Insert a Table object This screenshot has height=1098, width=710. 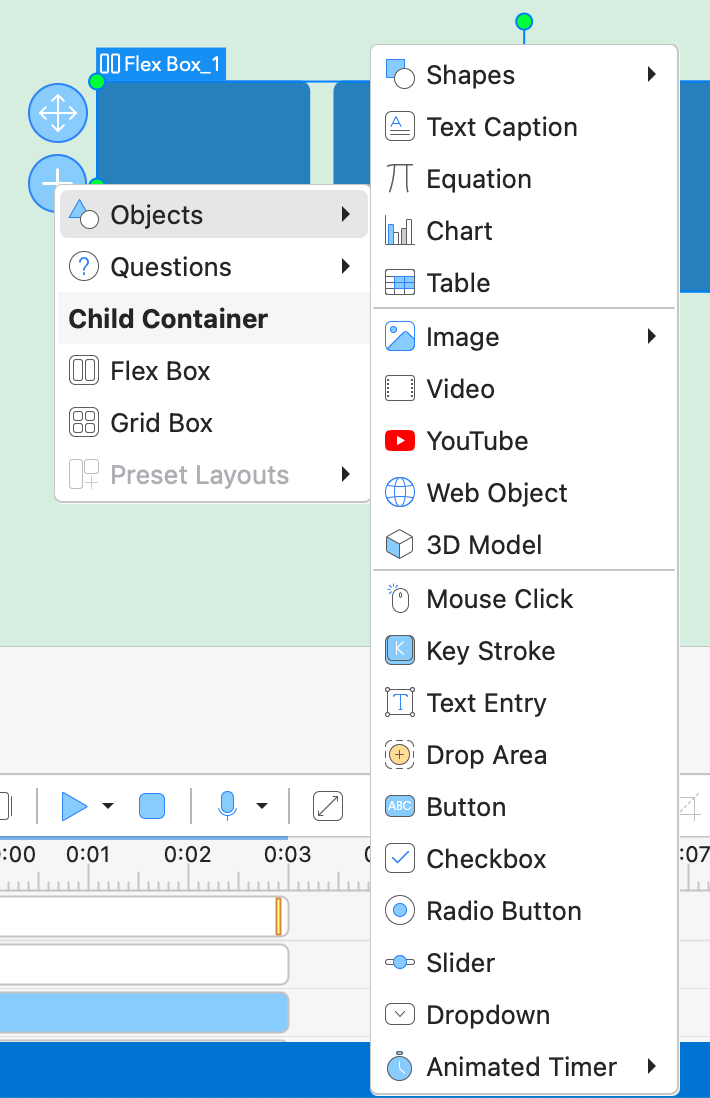[458, 283]
